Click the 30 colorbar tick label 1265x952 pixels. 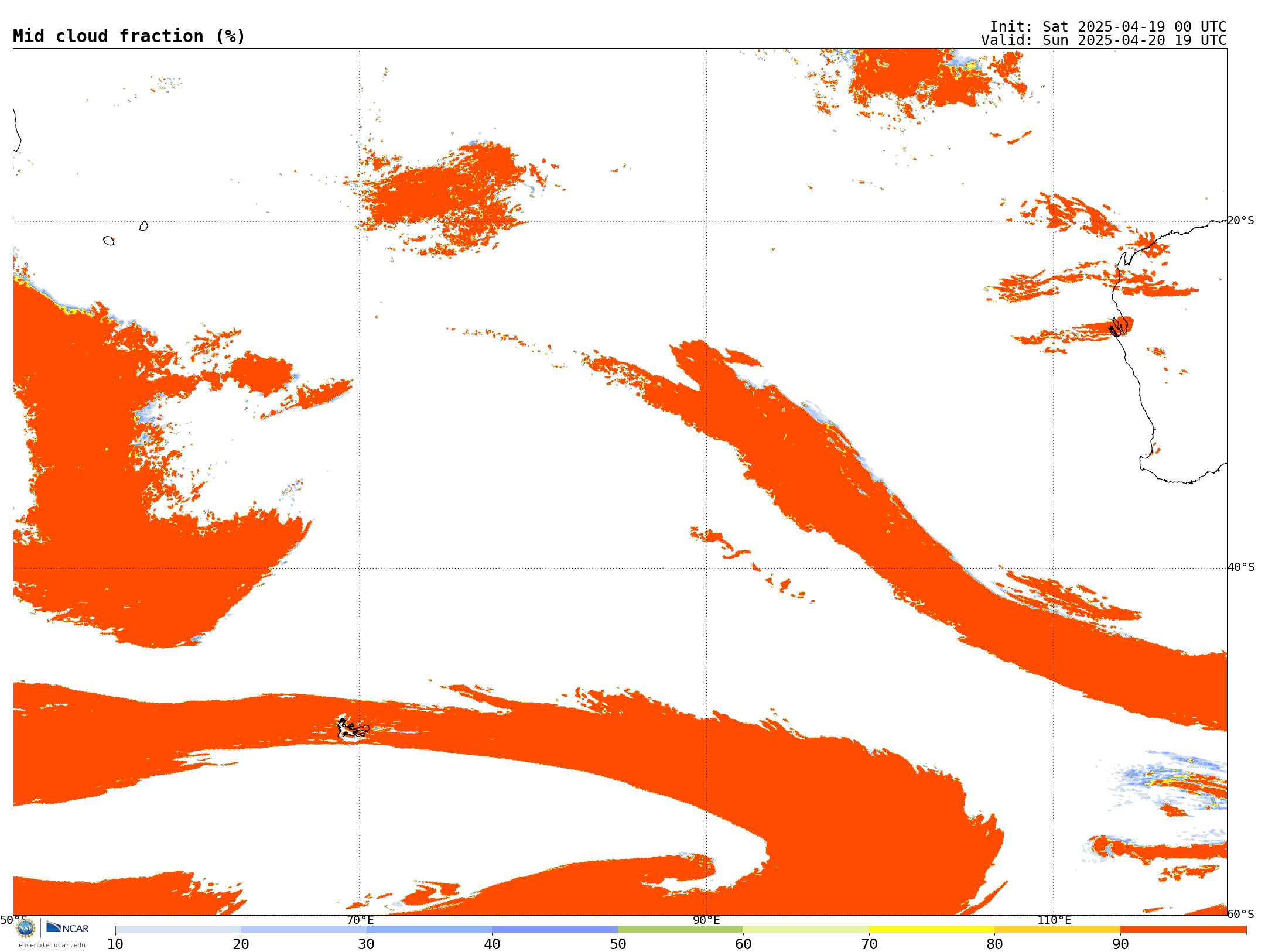pyautogui.click(x=367, y=944)
